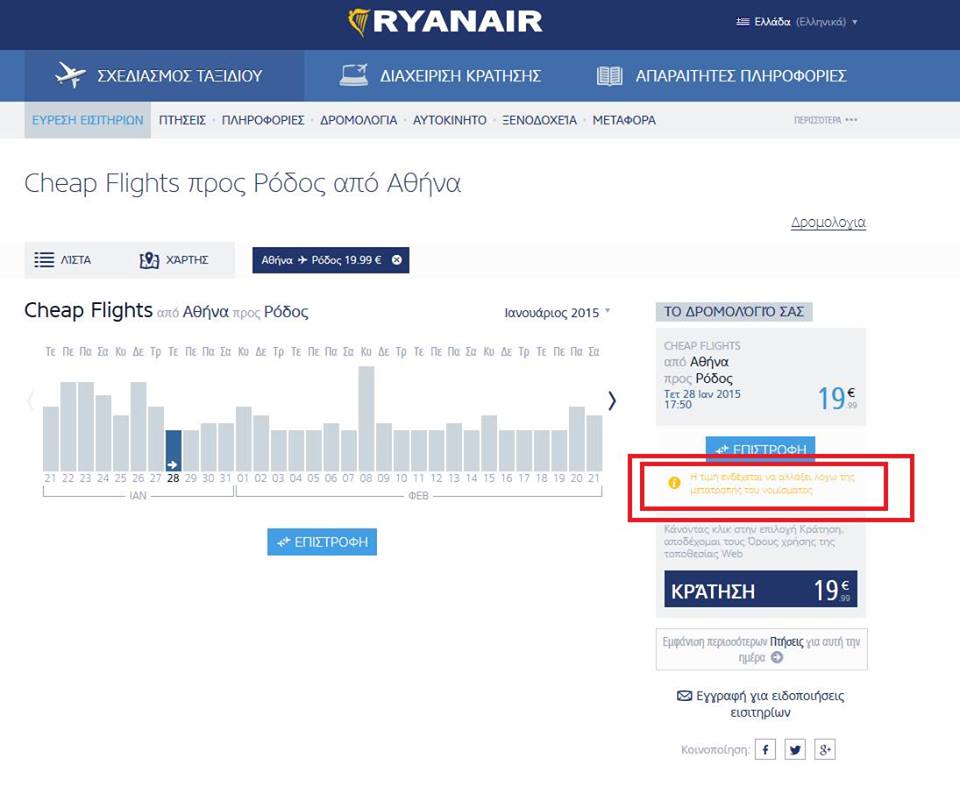
Task: Switch to ΧΑΡΤΗΣ map view
Action: (174, 260)
